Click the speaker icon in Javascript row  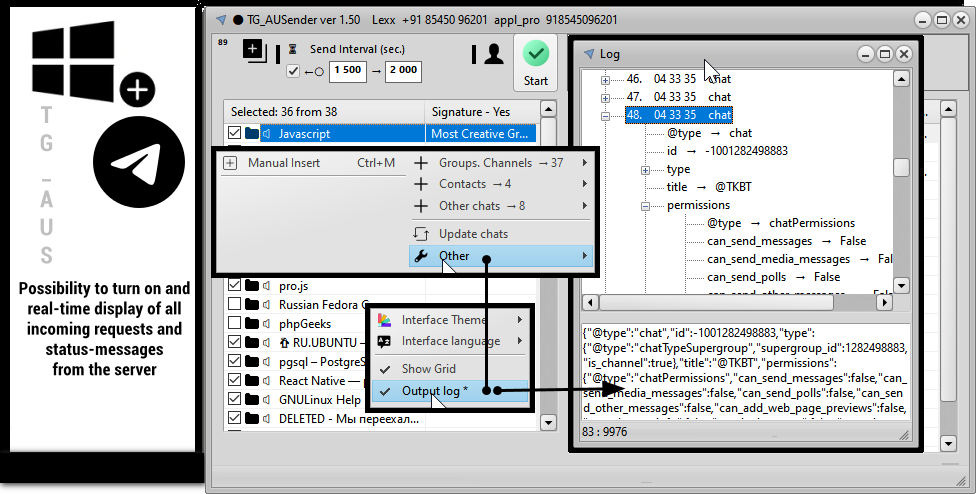(266, 133)
